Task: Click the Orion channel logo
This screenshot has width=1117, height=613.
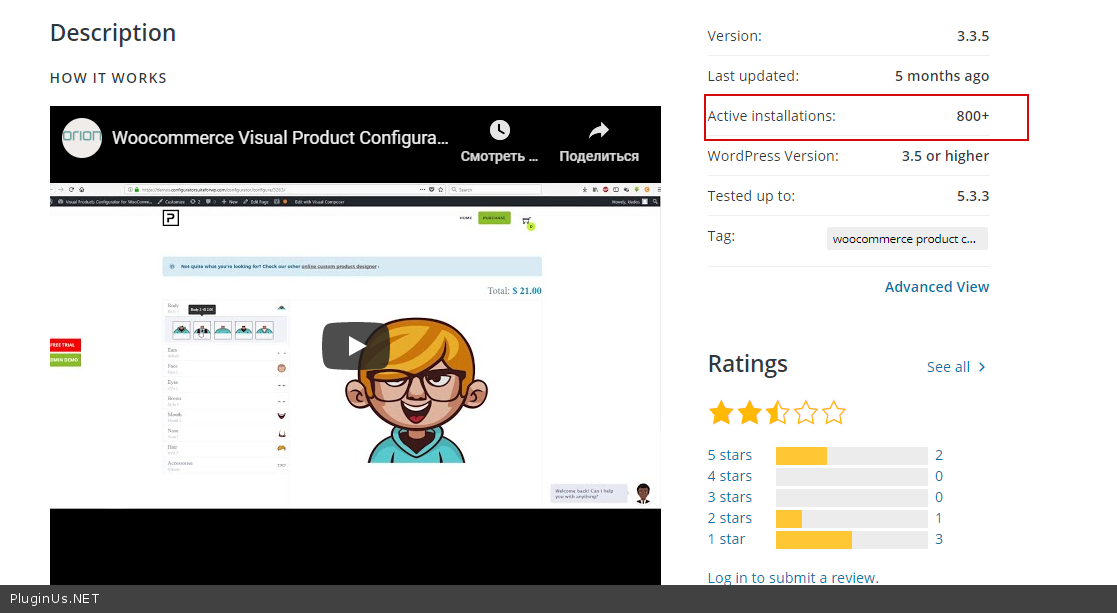Action: tap(82, 138)
